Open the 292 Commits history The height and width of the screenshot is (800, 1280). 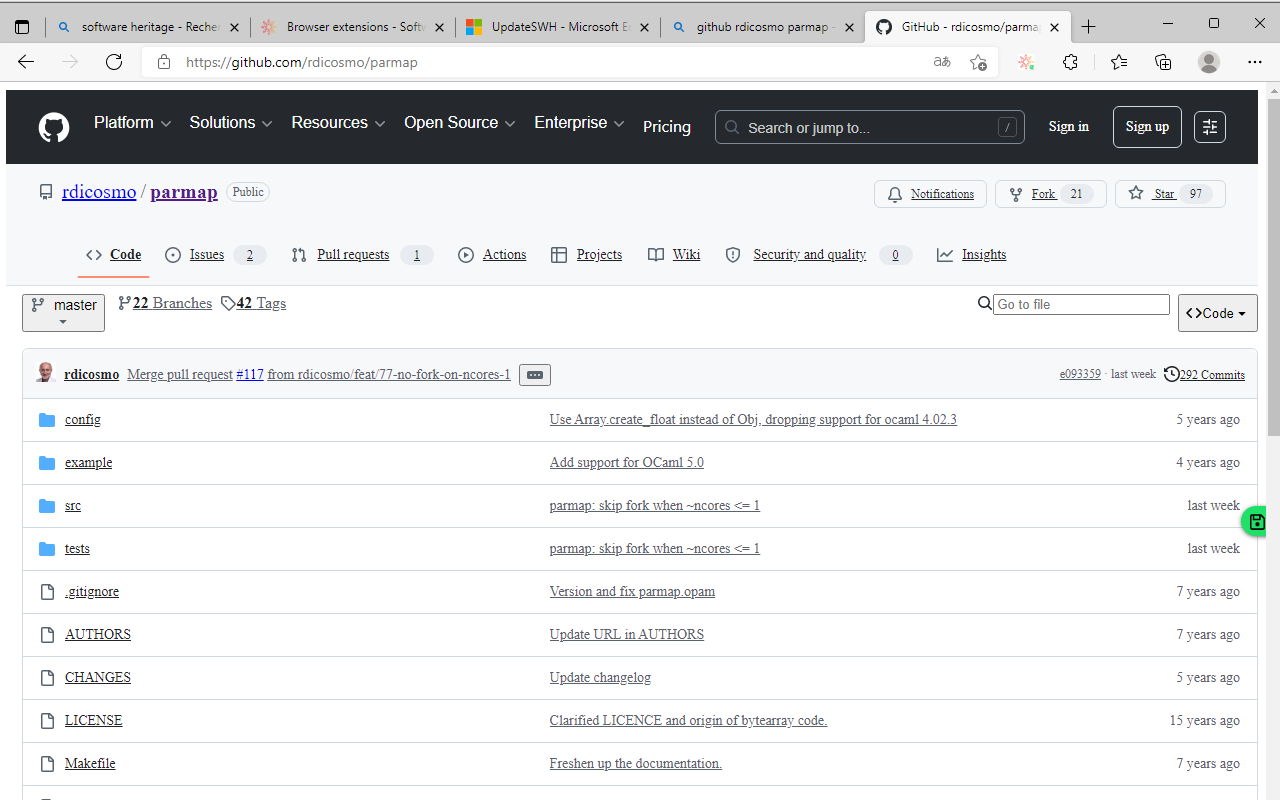tap(1204, 375)
